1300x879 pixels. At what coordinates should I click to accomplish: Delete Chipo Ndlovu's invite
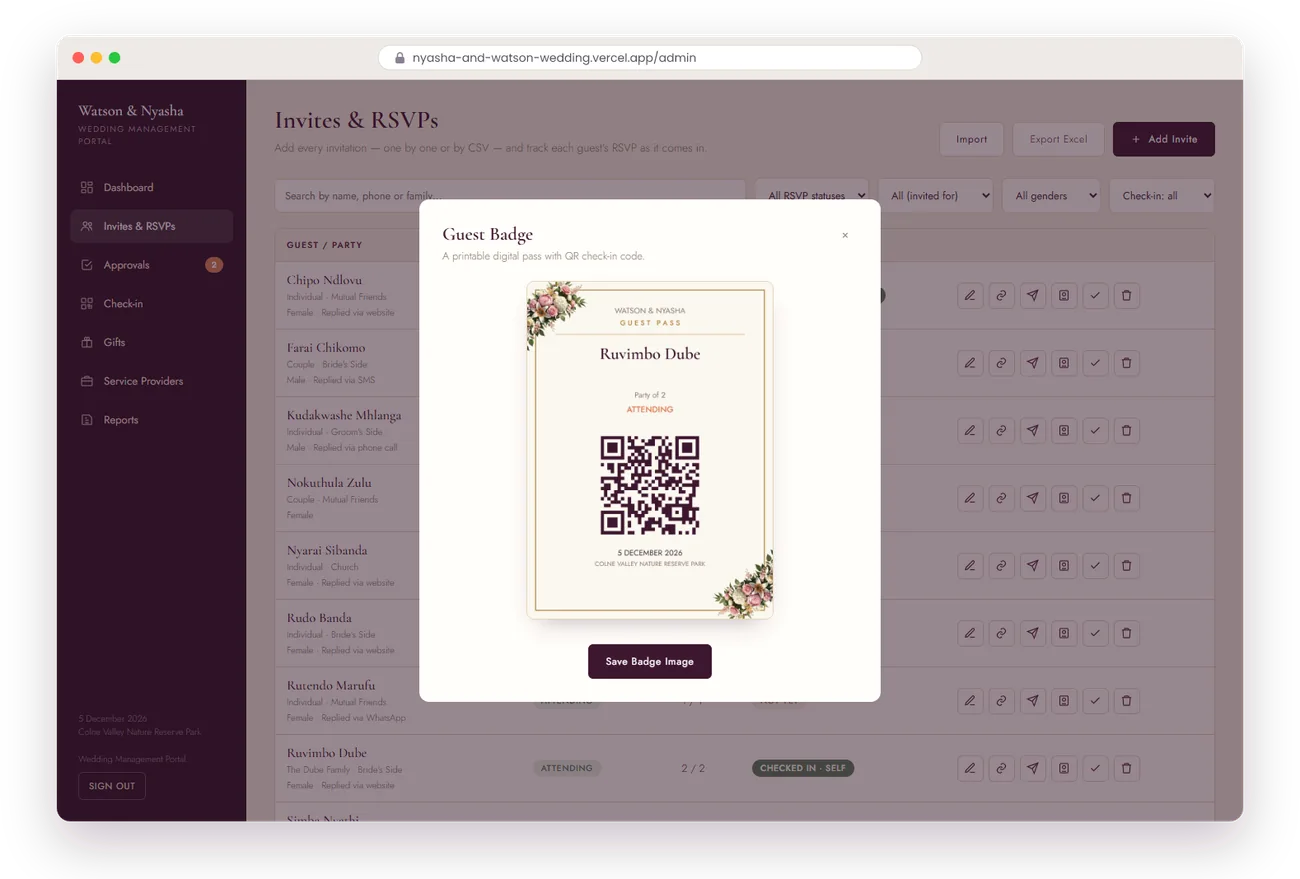(1127, 296)
